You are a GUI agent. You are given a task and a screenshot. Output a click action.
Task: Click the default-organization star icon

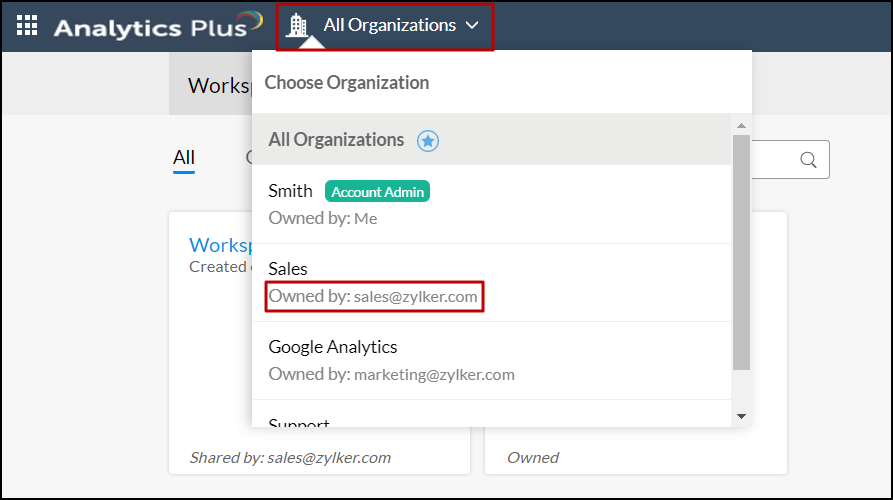(428, 141)
